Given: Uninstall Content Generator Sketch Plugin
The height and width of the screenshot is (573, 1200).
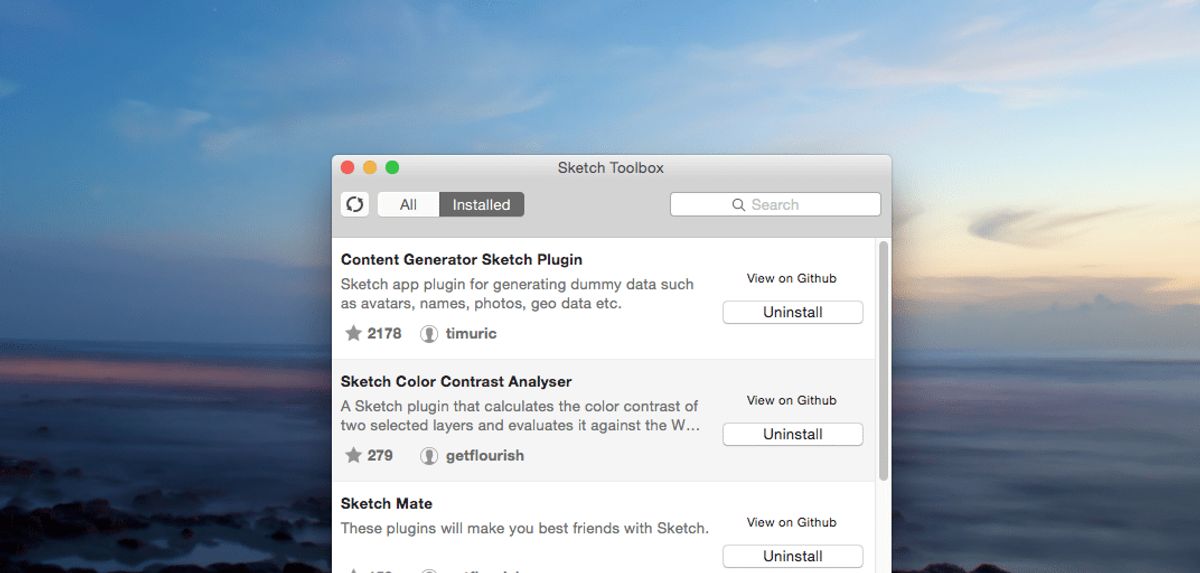Looking at the screenshot, I should tap(792, 312).
